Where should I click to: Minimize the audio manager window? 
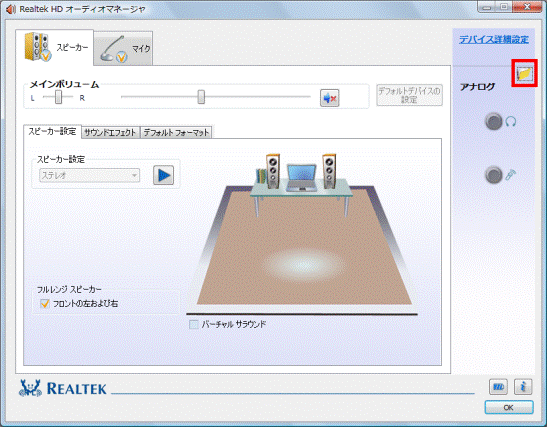(487, 7)
